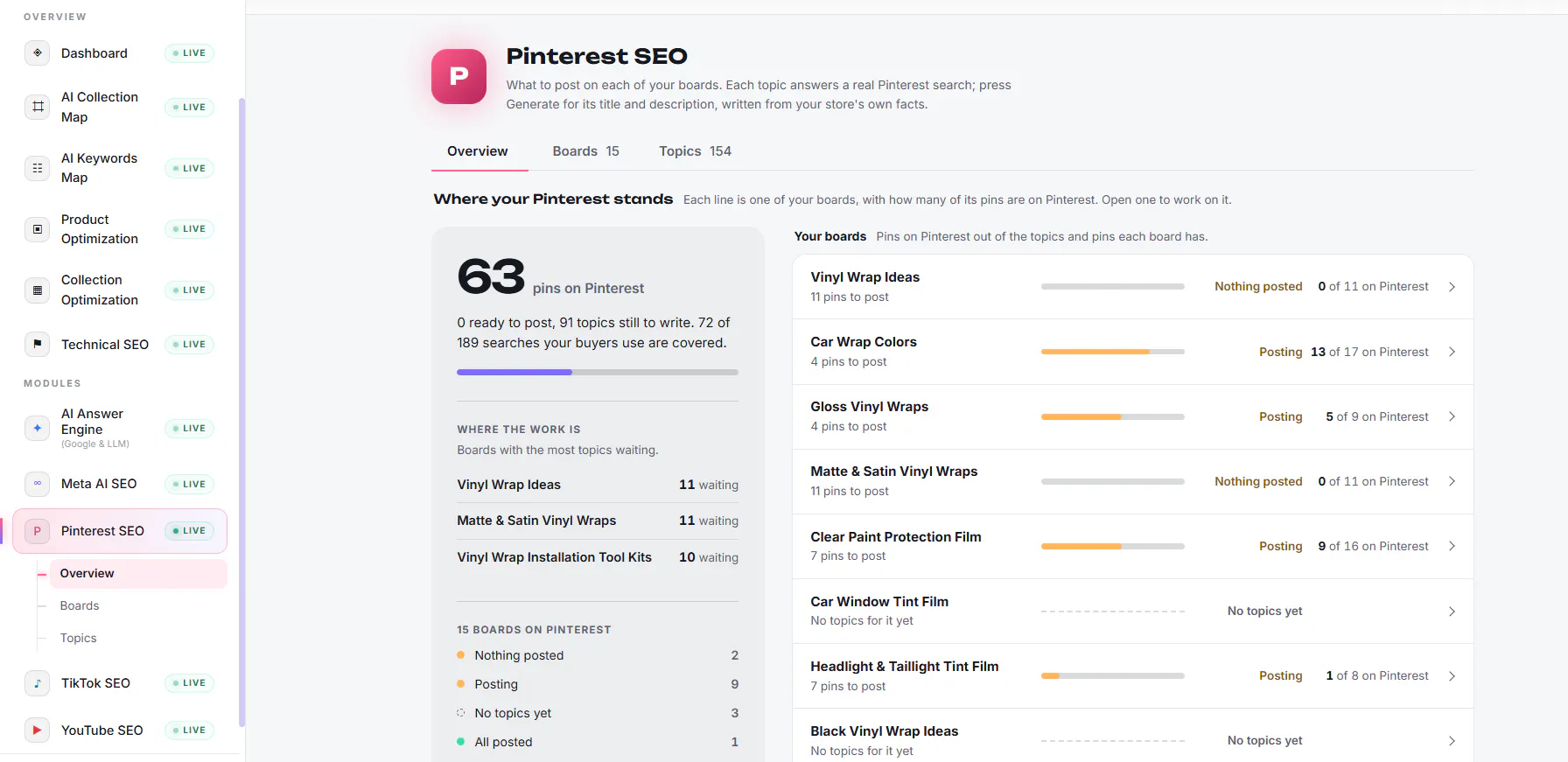Open the Dashboard sidebar icon
Viewport: 1568px width, 762px height.
pyautogui.click(x=37, y=53)
